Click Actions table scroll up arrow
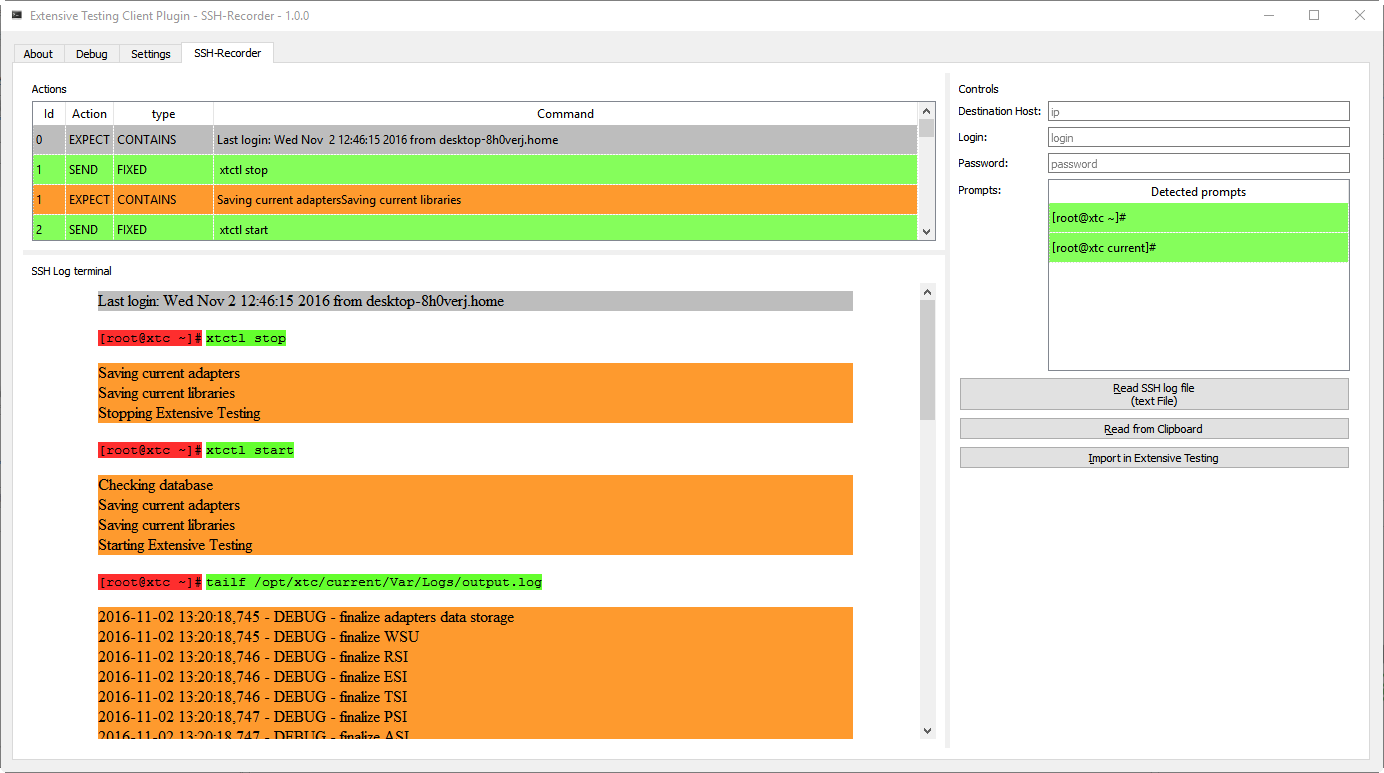 (926, 111)
